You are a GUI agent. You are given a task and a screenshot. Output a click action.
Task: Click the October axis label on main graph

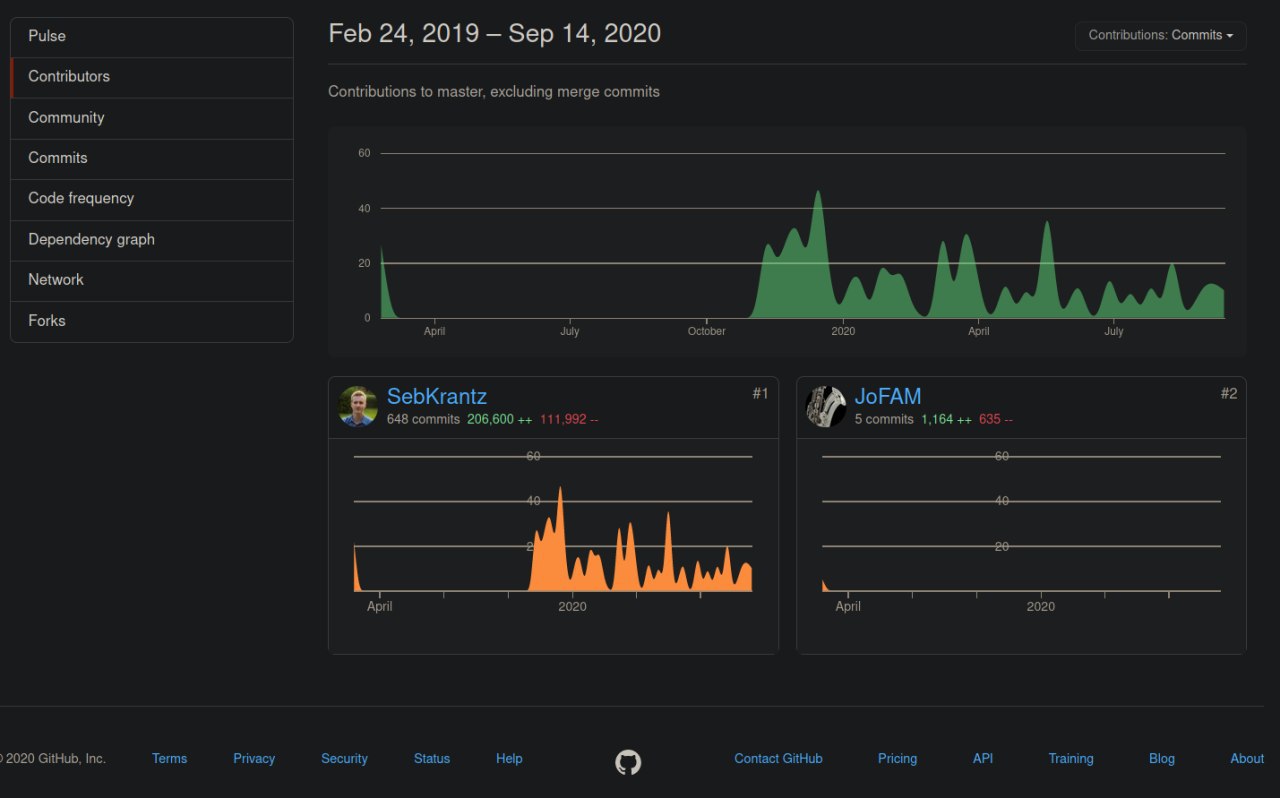[707, 331]
